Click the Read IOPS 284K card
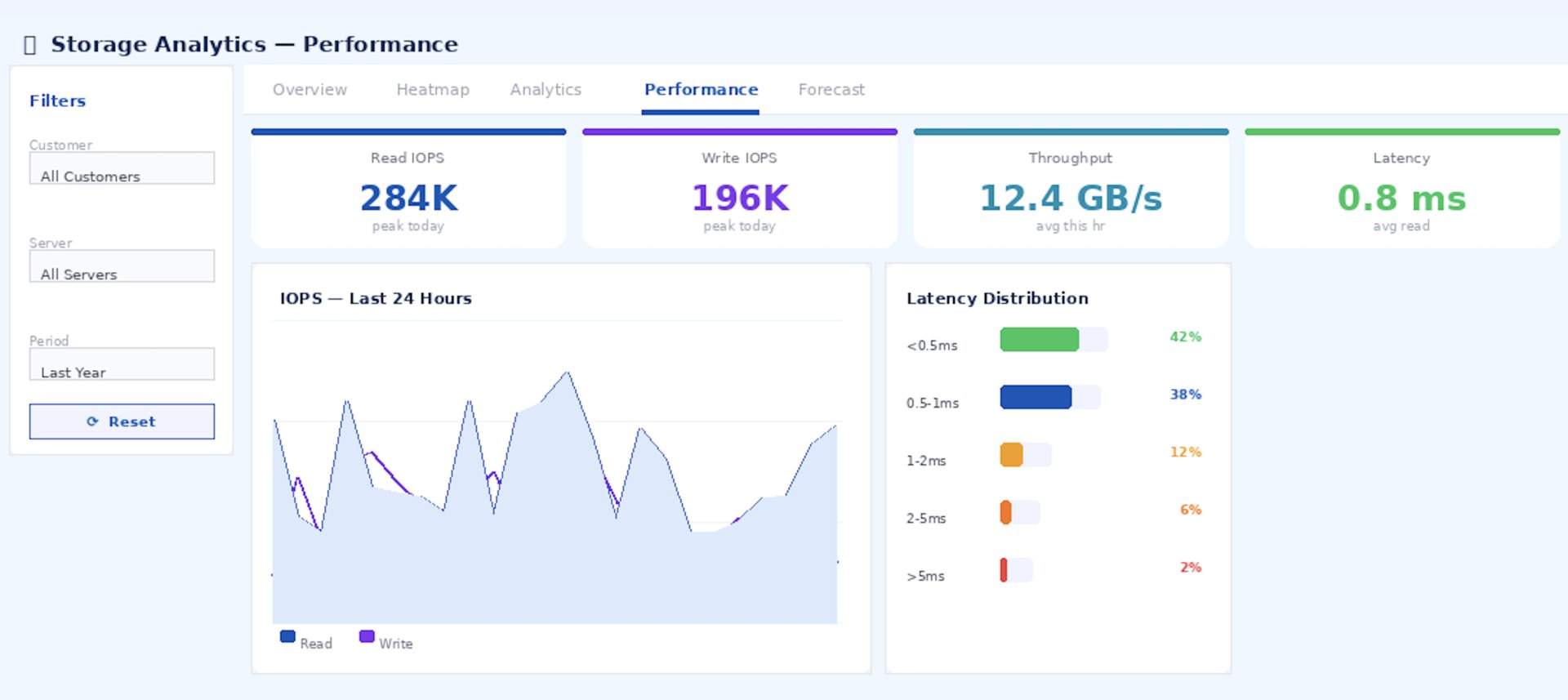 pyautogui.click(x=408, y=190)
